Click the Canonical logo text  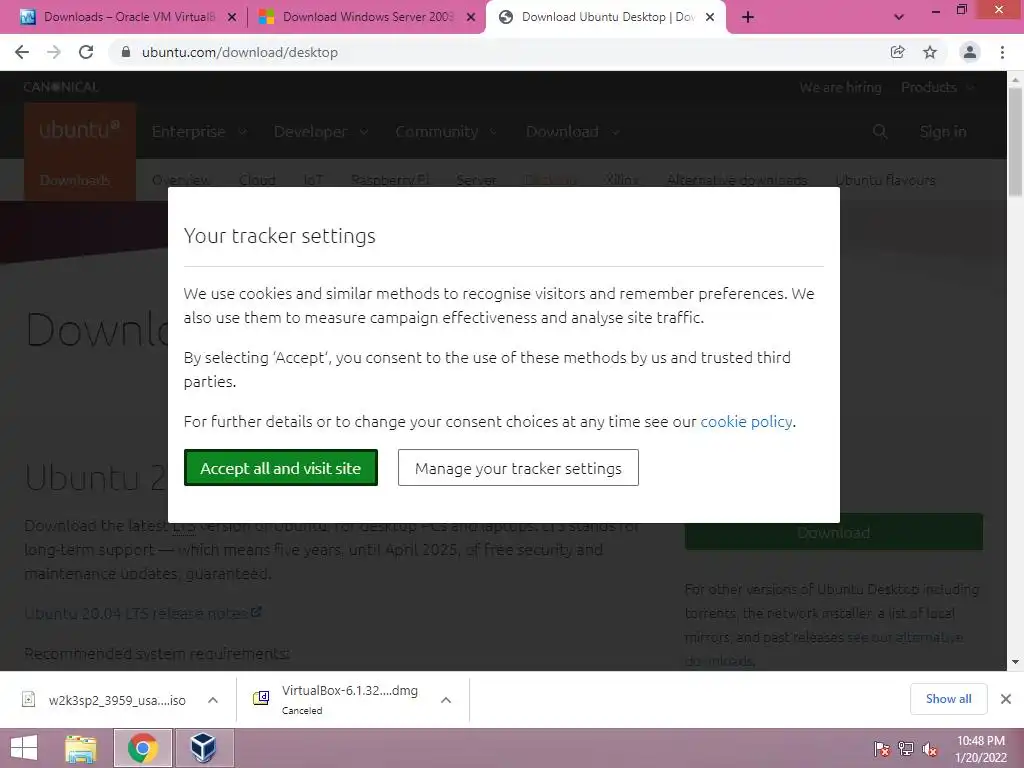(x=61, y=88)
